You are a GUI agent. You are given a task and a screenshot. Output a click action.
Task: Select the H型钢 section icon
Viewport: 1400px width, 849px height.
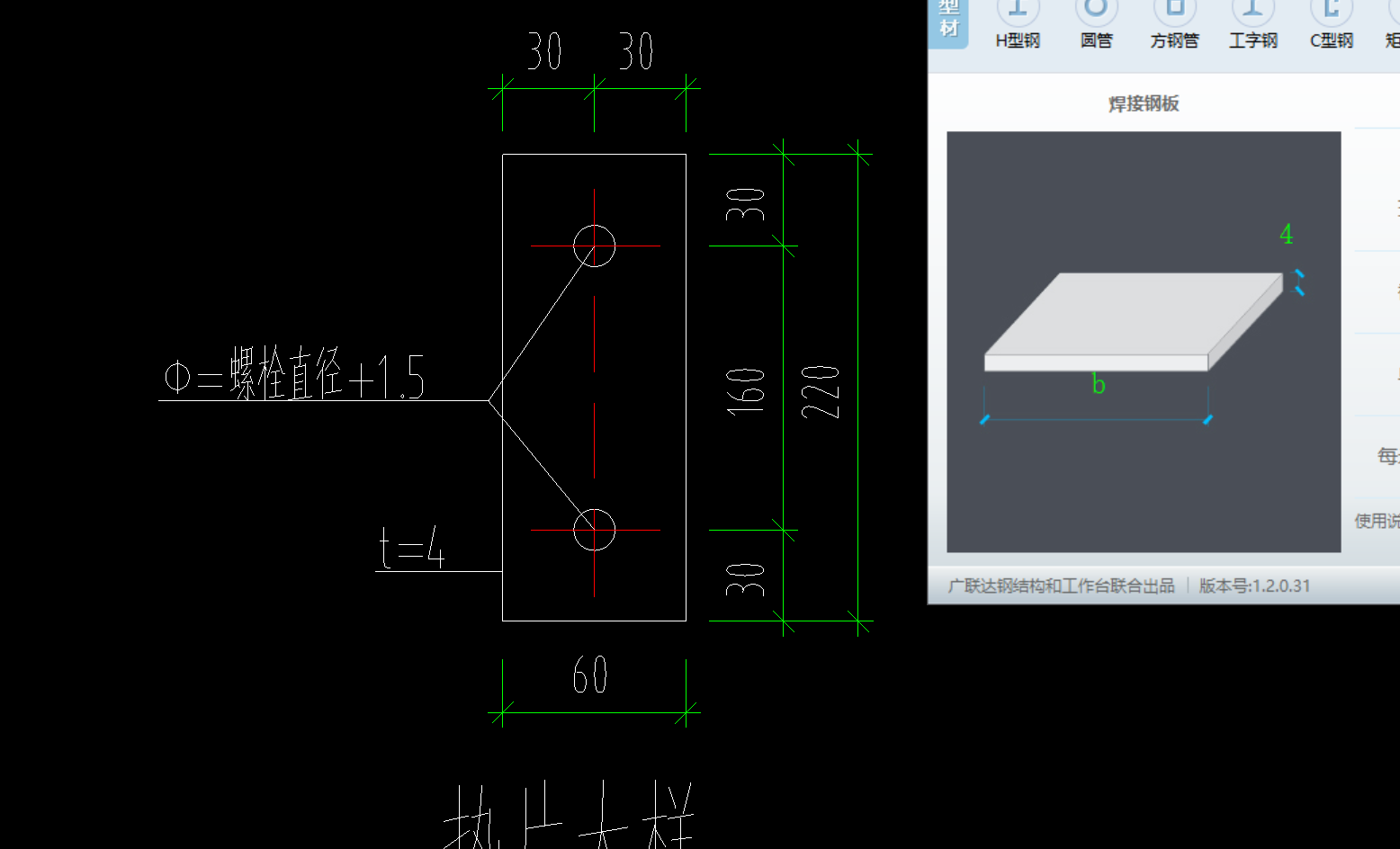click(x=1018, y=23)
